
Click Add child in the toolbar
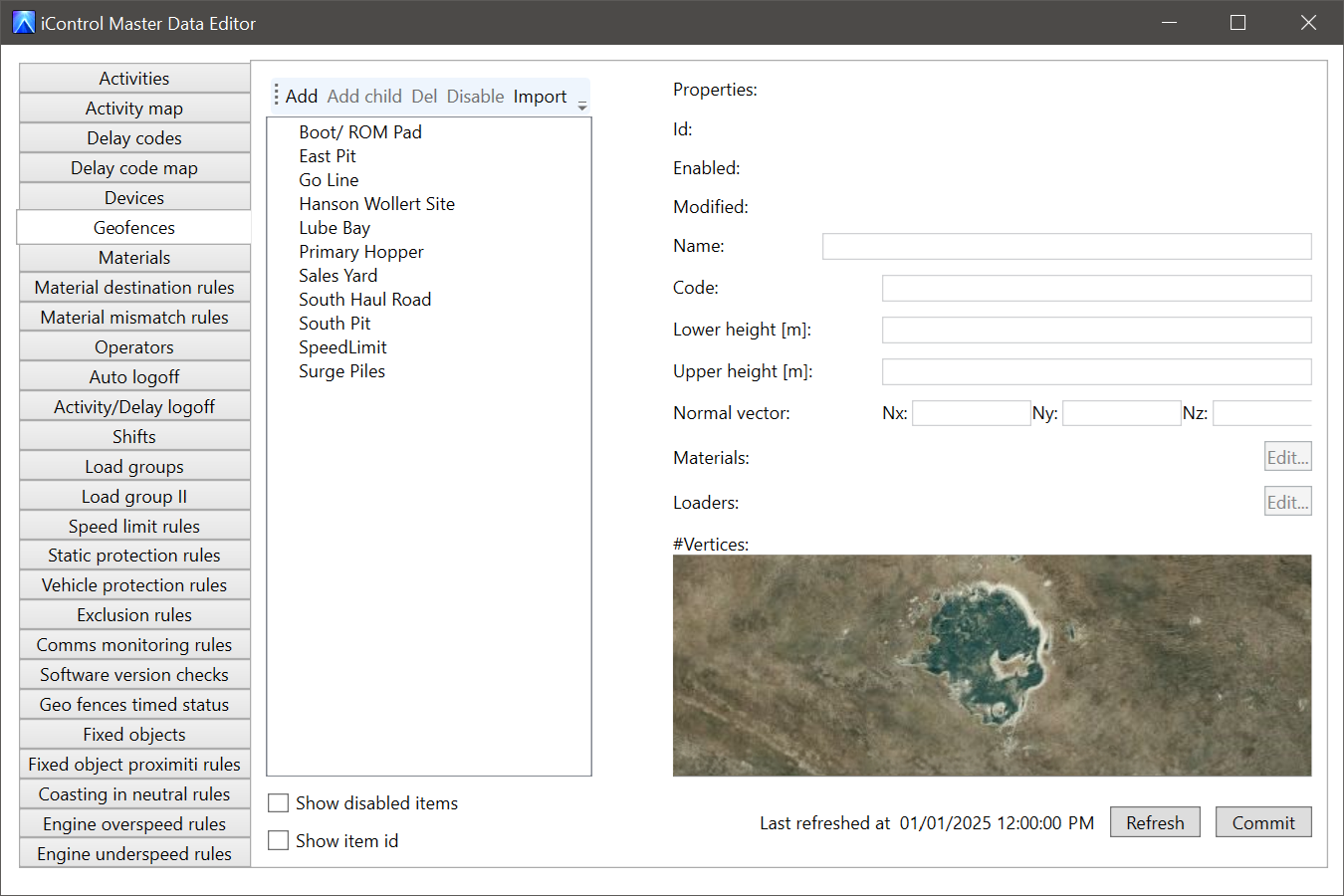click(364, 97)
